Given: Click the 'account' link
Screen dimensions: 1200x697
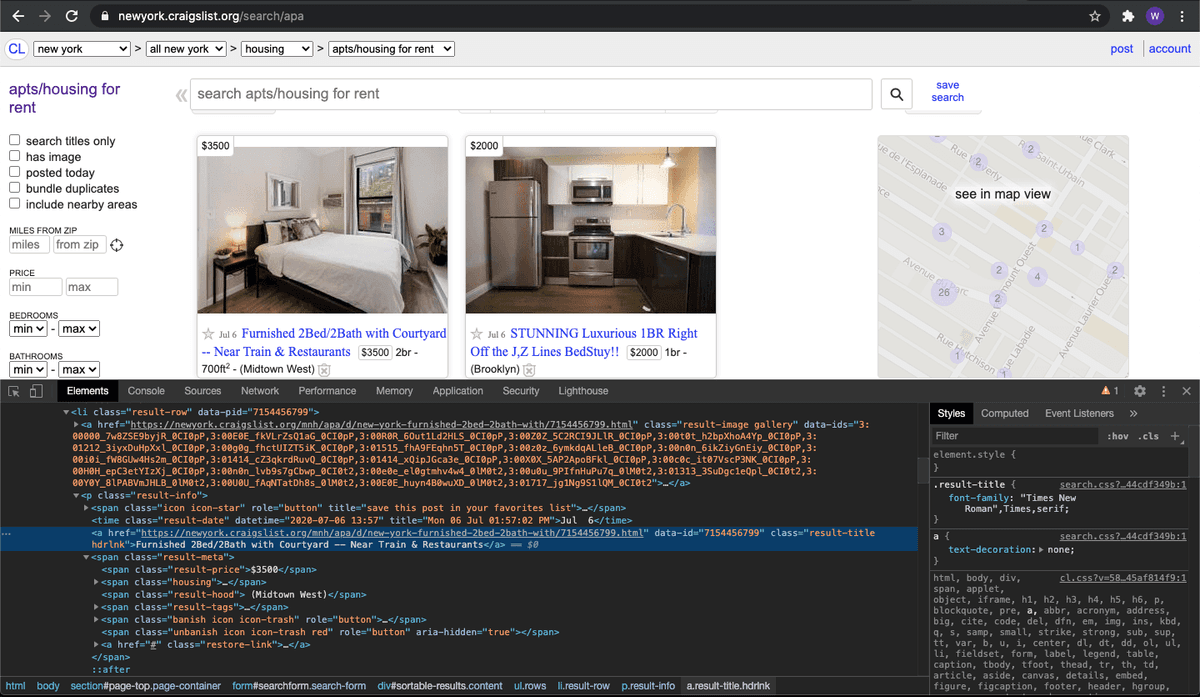Looking at the screenshot, I should tap(1170, 49).
